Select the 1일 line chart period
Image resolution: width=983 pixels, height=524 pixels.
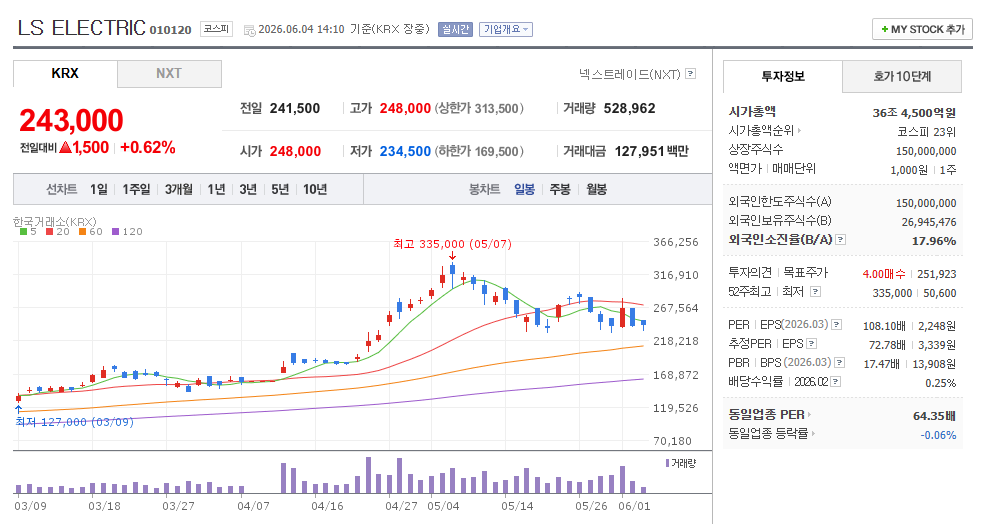click(99, 189)
